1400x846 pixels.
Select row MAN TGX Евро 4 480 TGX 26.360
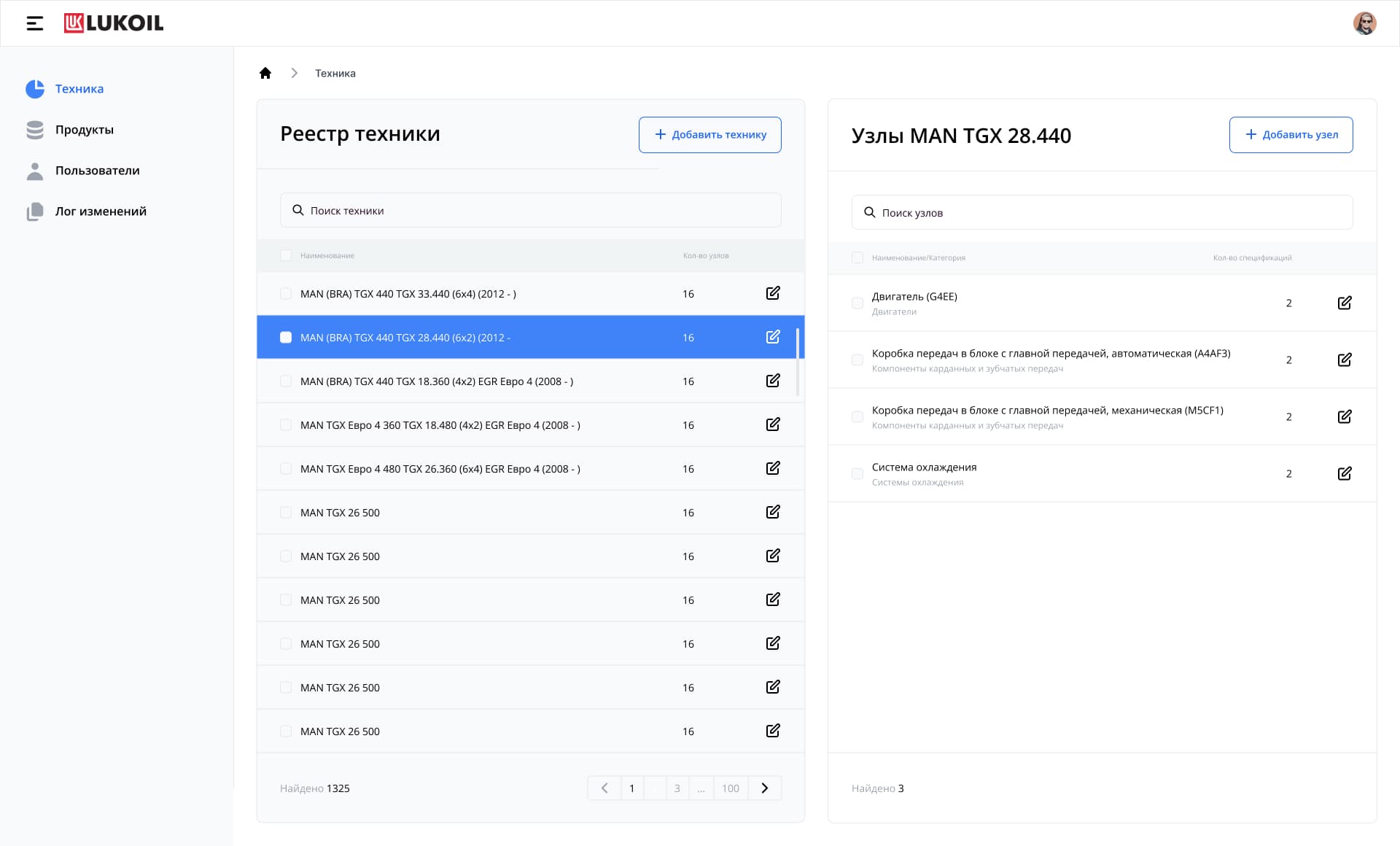pos(531,468)
